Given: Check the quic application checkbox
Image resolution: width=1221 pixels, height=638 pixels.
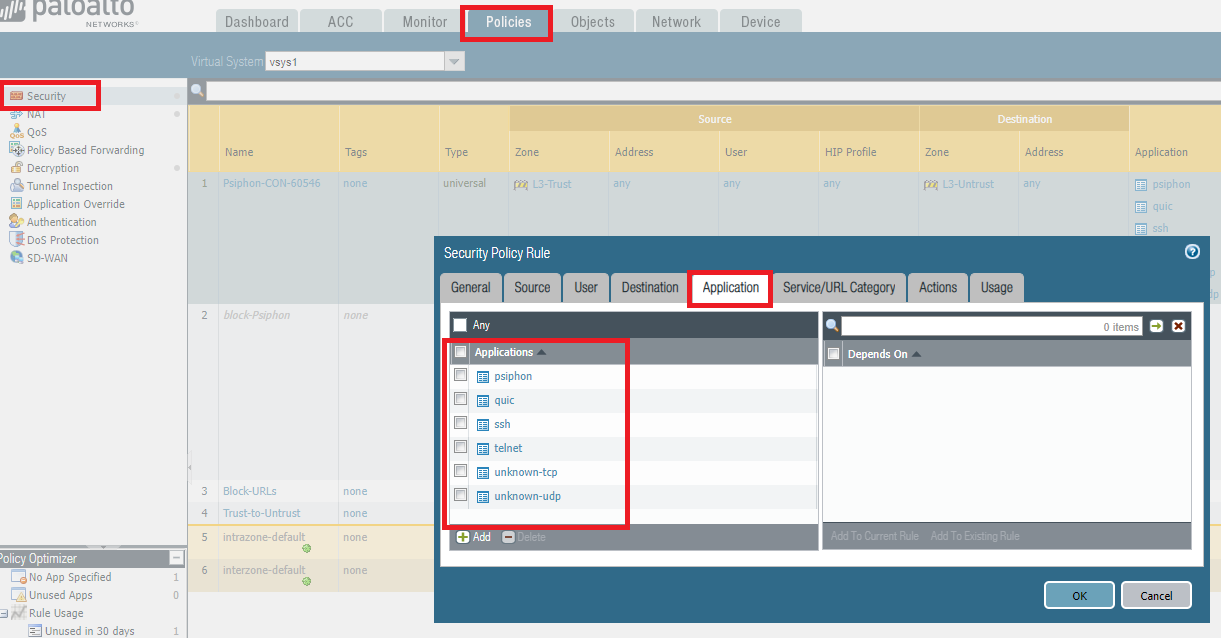Looking at the screenshot, I should tap(460, 399).
